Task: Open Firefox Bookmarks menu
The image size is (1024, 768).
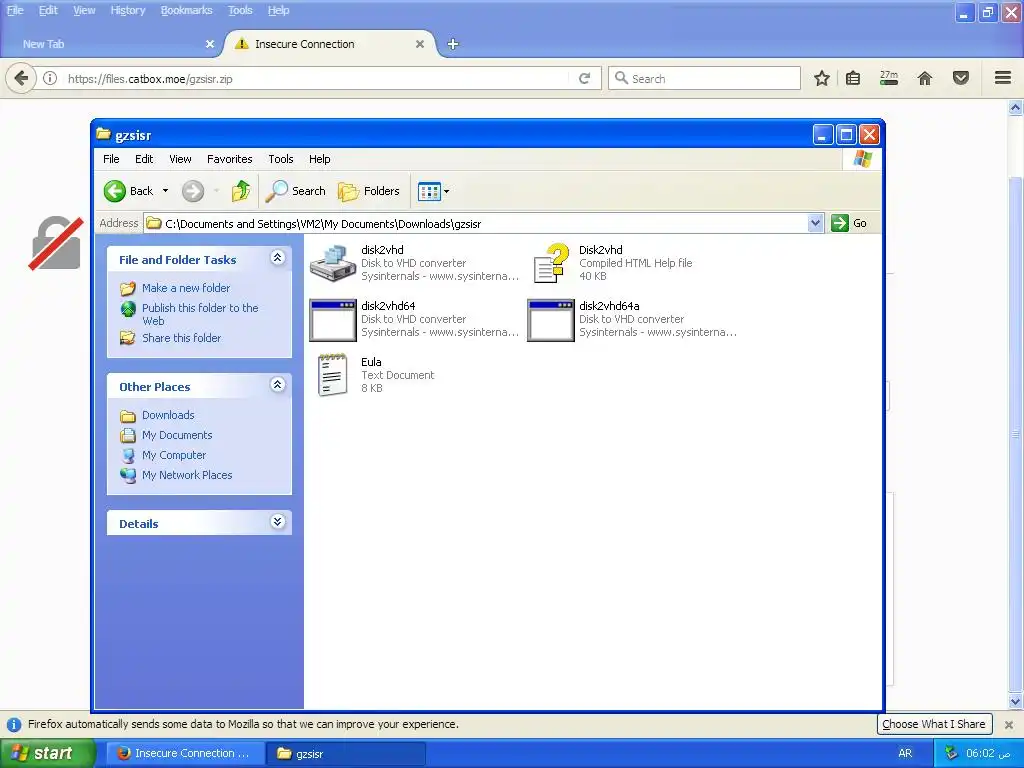Action: point(187,10)
